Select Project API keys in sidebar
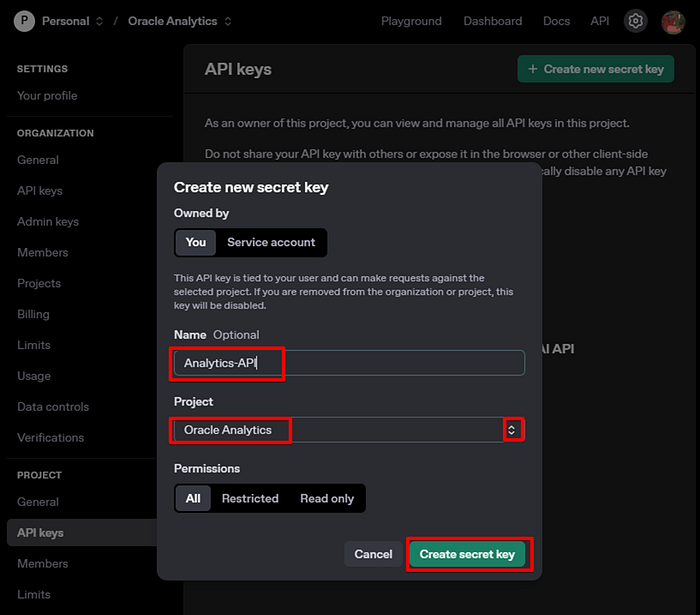The image size is (700, 615). [82, 532]
